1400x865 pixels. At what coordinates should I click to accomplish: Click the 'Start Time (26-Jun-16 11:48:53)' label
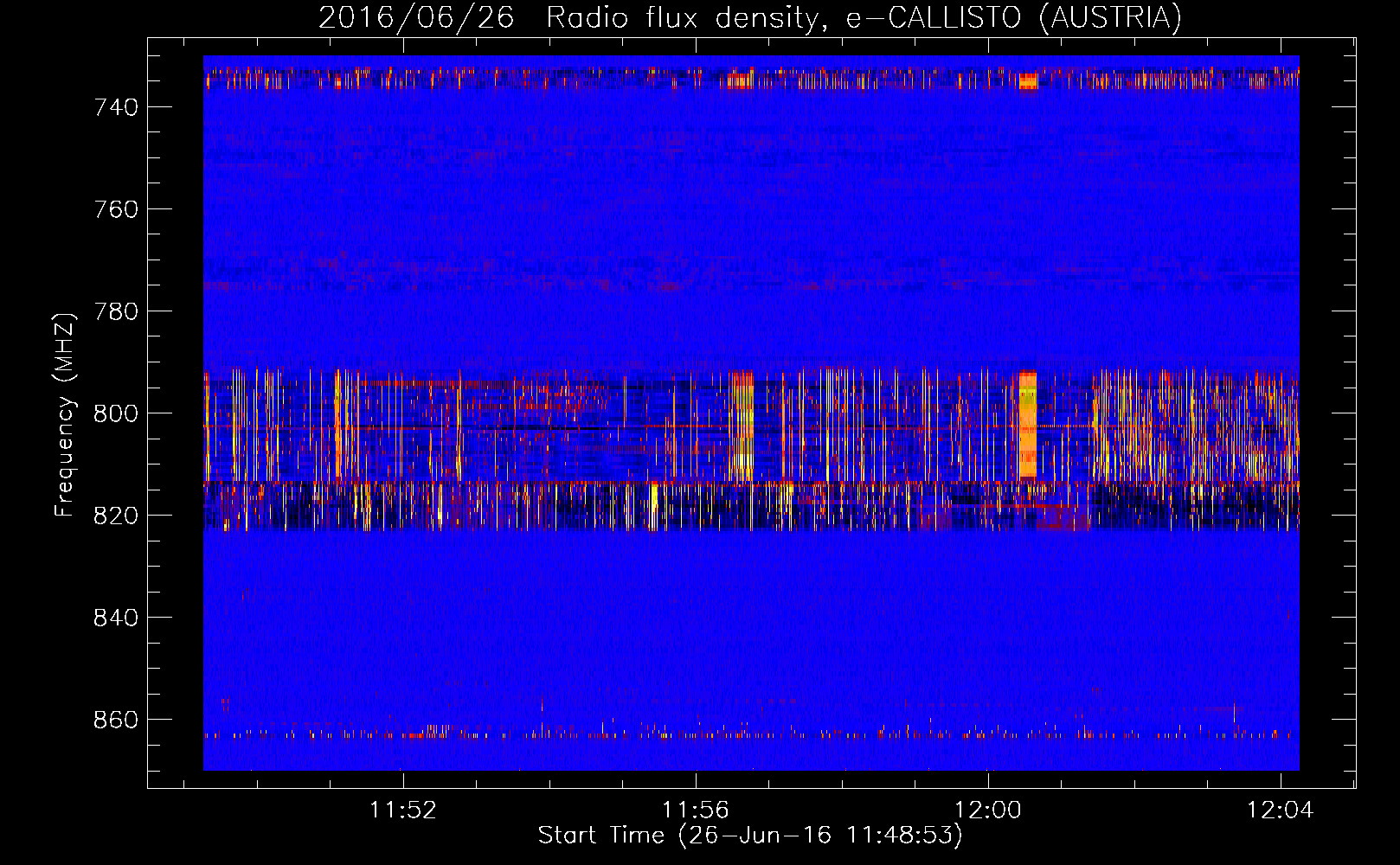(x=750, y=836)
